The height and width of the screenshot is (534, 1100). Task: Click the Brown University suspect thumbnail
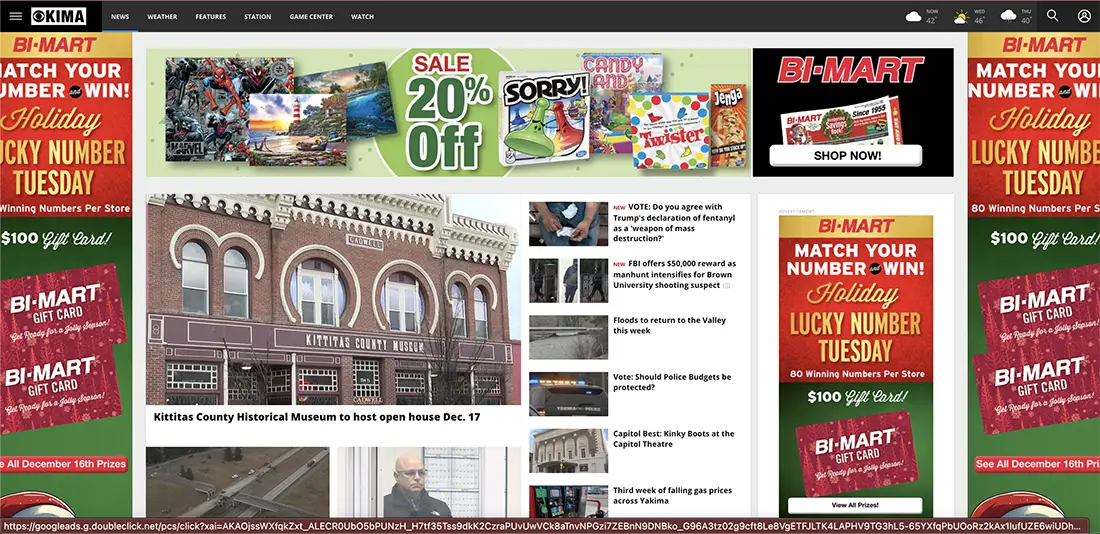[x=568, y=281]
